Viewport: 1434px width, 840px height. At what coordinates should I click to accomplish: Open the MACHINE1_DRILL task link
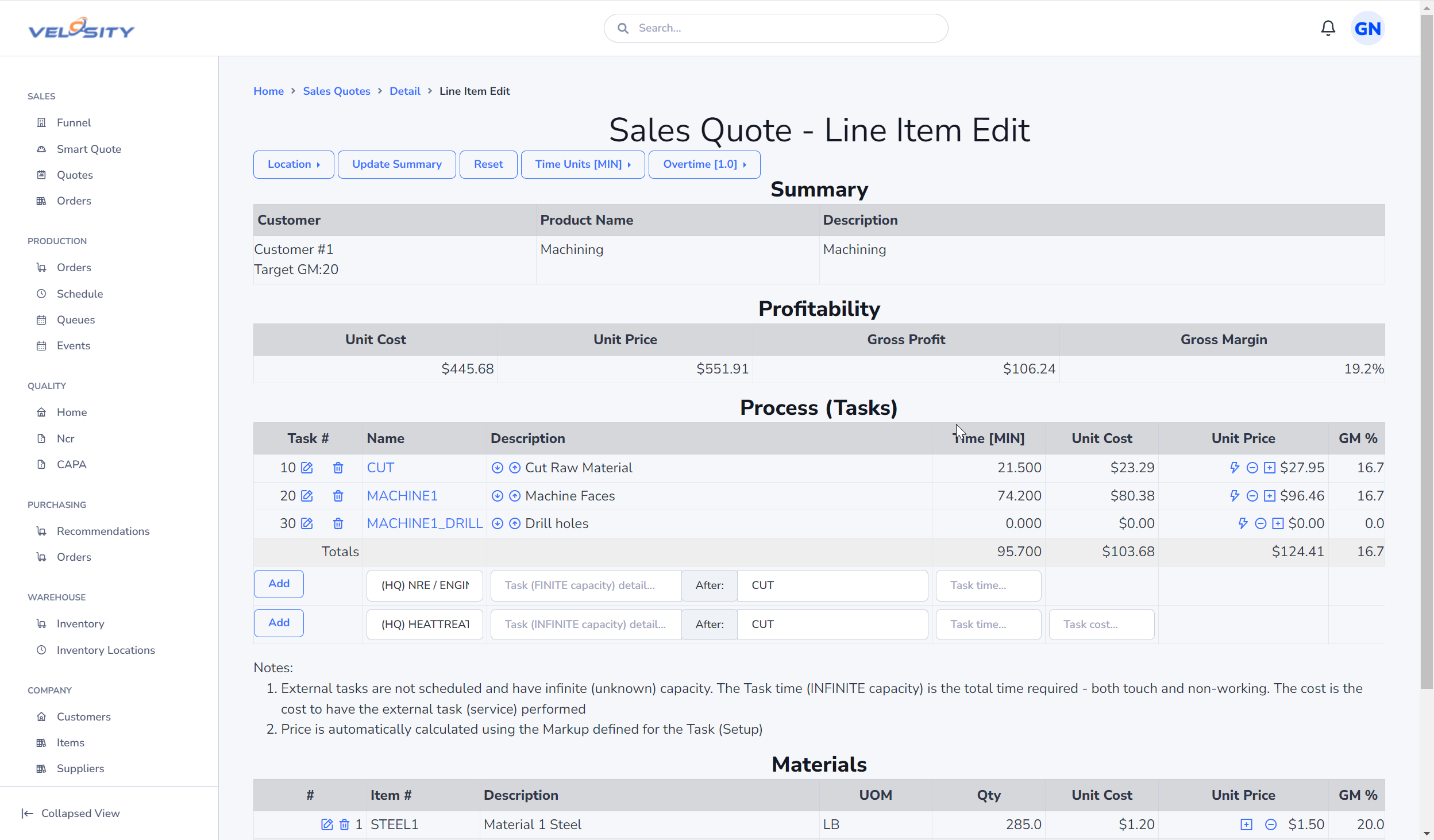click(425, 523)
